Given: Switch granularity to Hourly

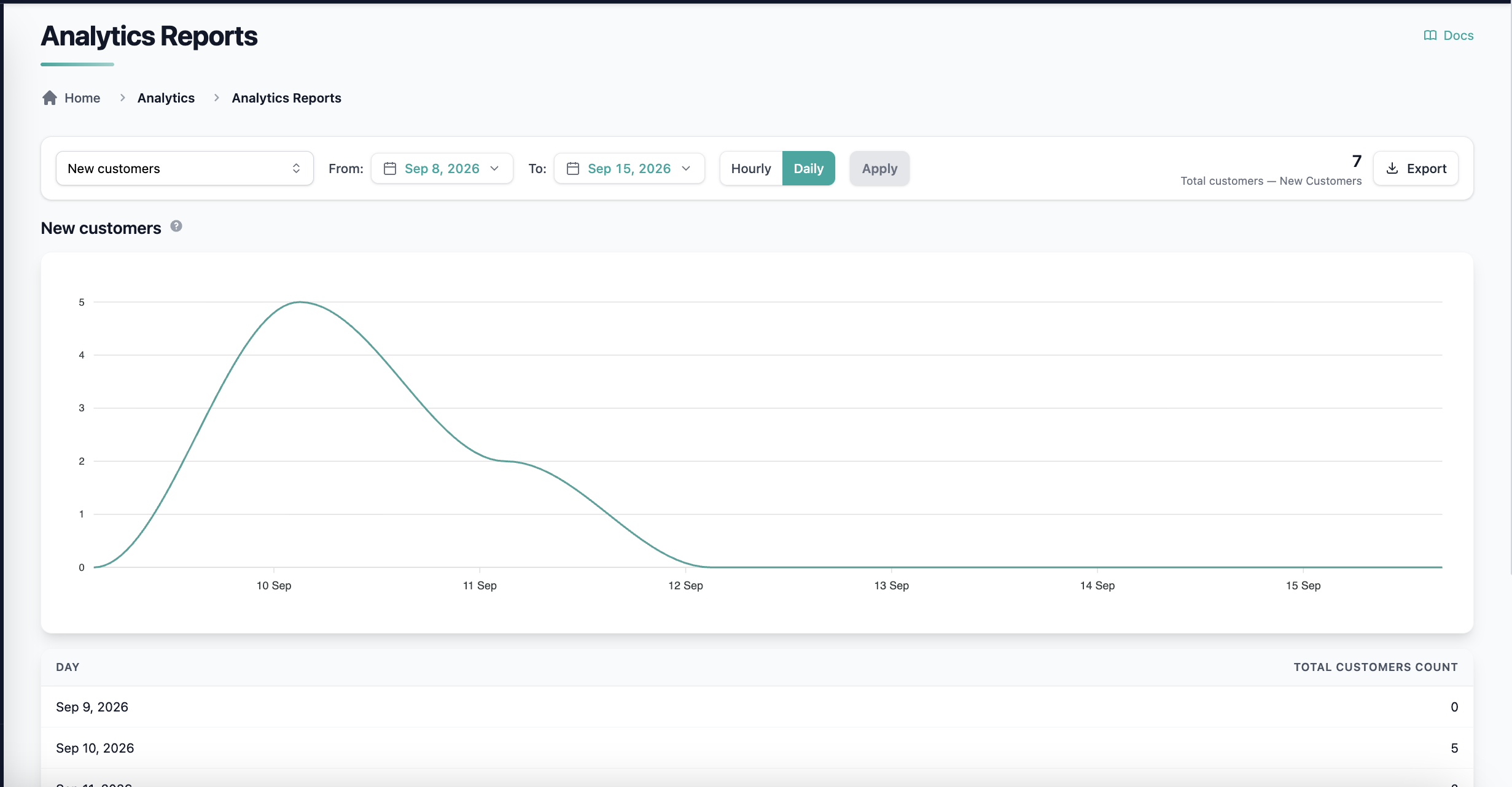Looking at the screenshot, I should point(751,169).
